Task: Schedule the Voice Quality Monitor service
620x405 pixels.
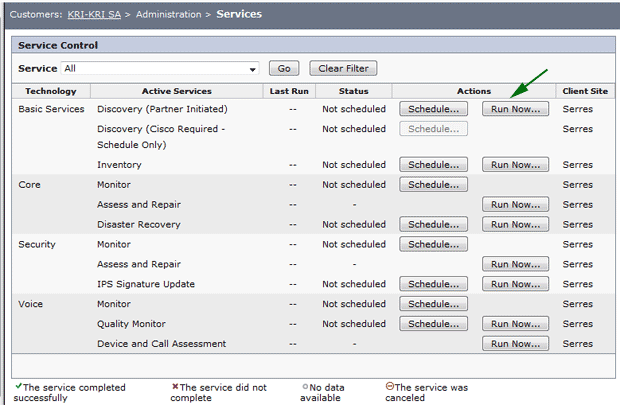Action: [x=433, y=324]
